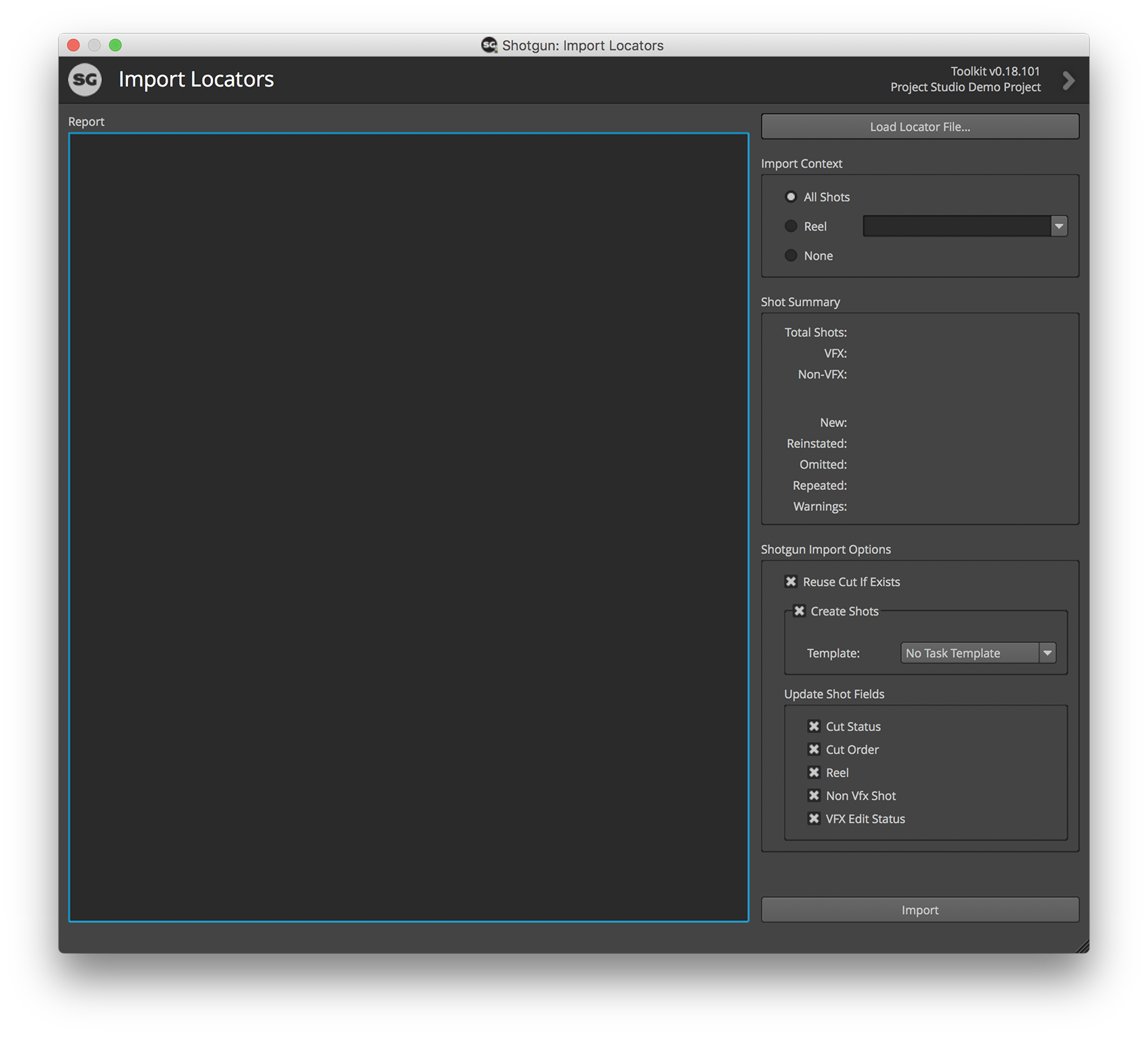The image size is (1148, 1037).
Task: Click the window resize grip corner
Action: (1082, 946)
